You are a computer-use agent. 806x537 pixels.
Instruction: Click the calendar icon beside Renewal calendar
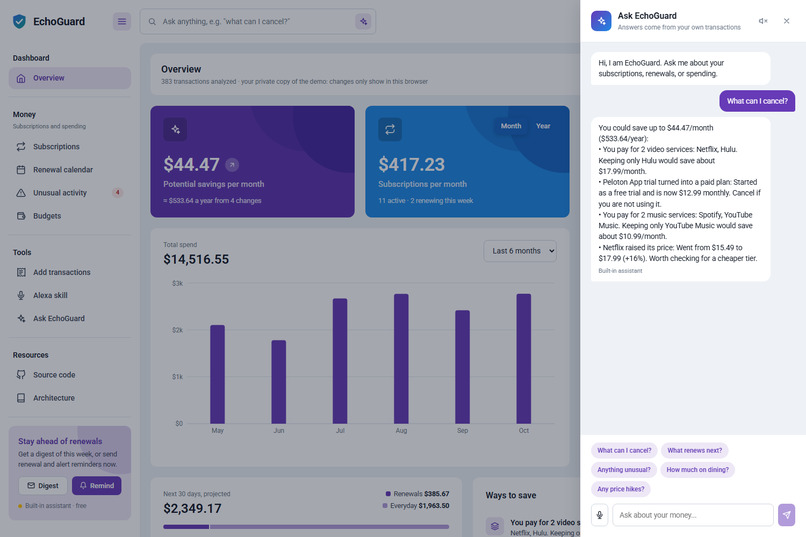21,170
